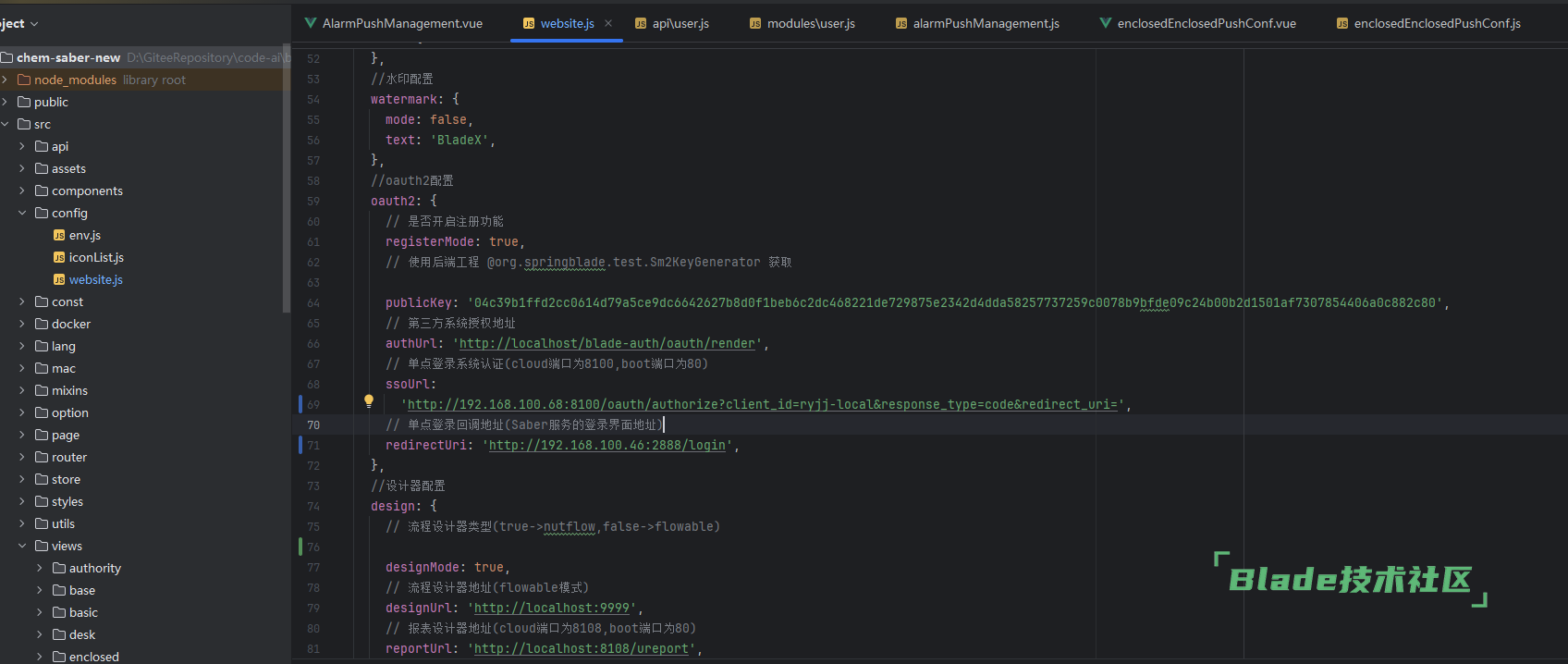Image resolution: width=1568 pixels, height=664 pixels.
Task: Select the base folder under views
Action: (x=82, y=590)
